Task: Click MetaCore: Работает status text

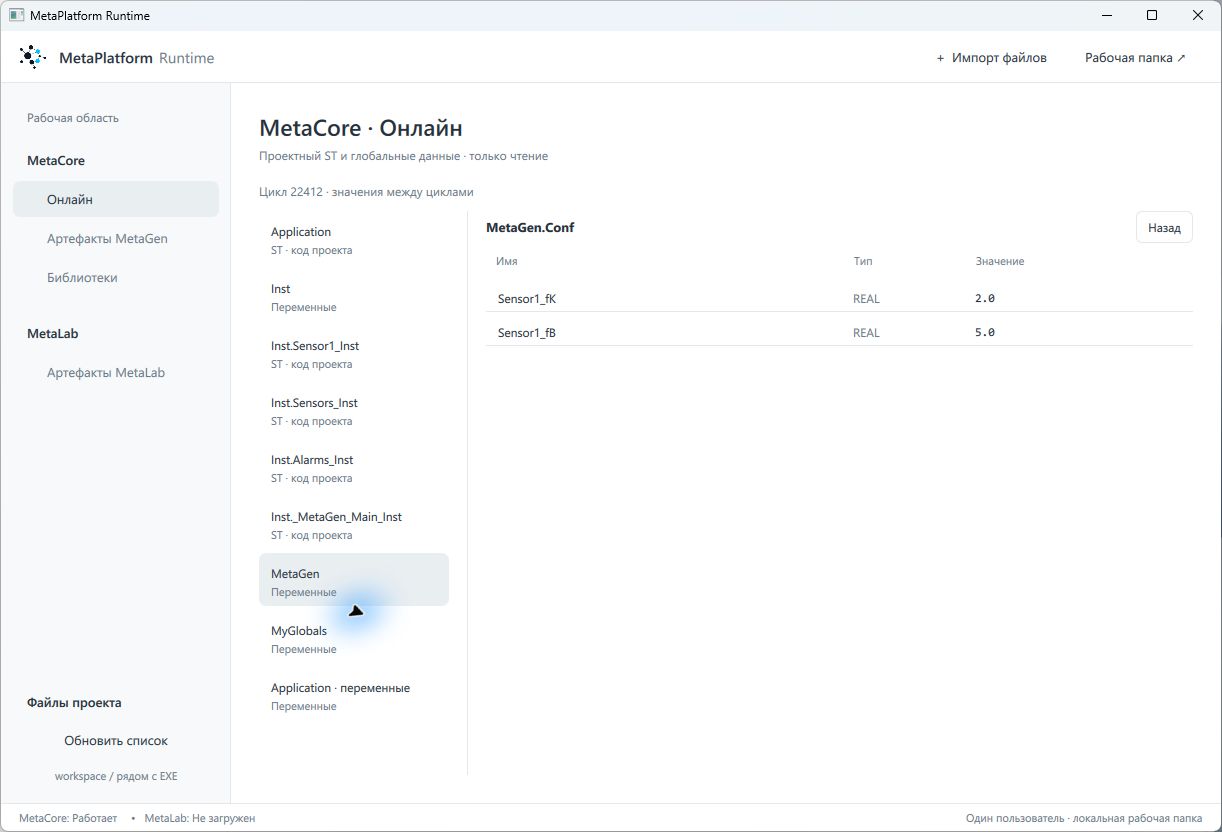Action: point(68,818)
